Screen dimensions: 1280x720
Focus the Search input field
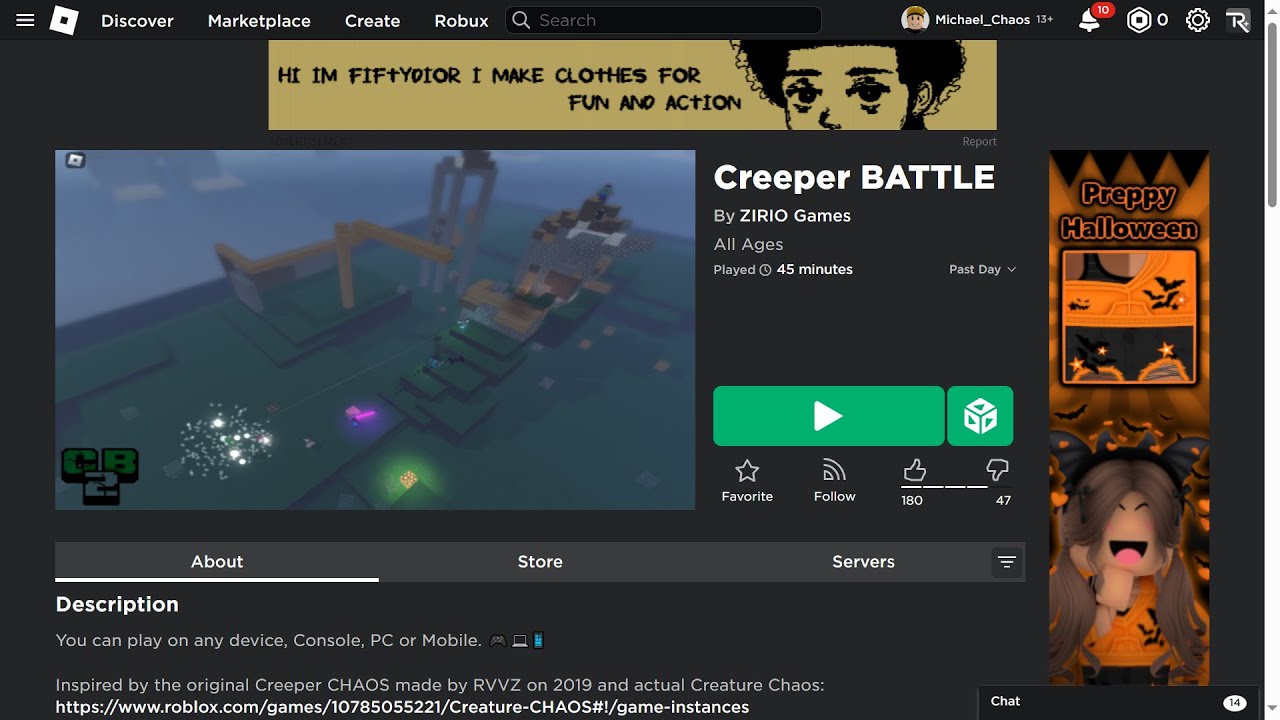click(x=663, y=20)
